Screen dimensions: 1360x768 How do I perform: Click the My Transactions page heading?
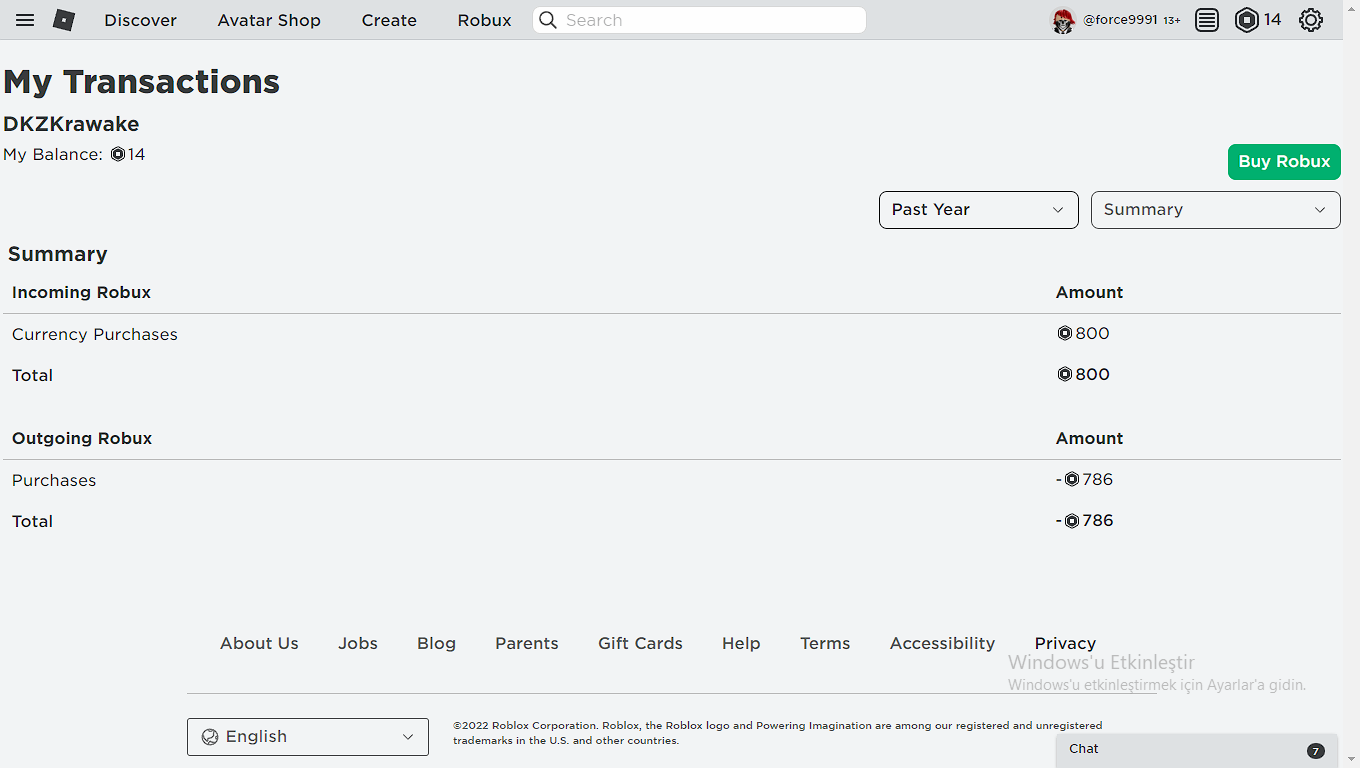142,82
